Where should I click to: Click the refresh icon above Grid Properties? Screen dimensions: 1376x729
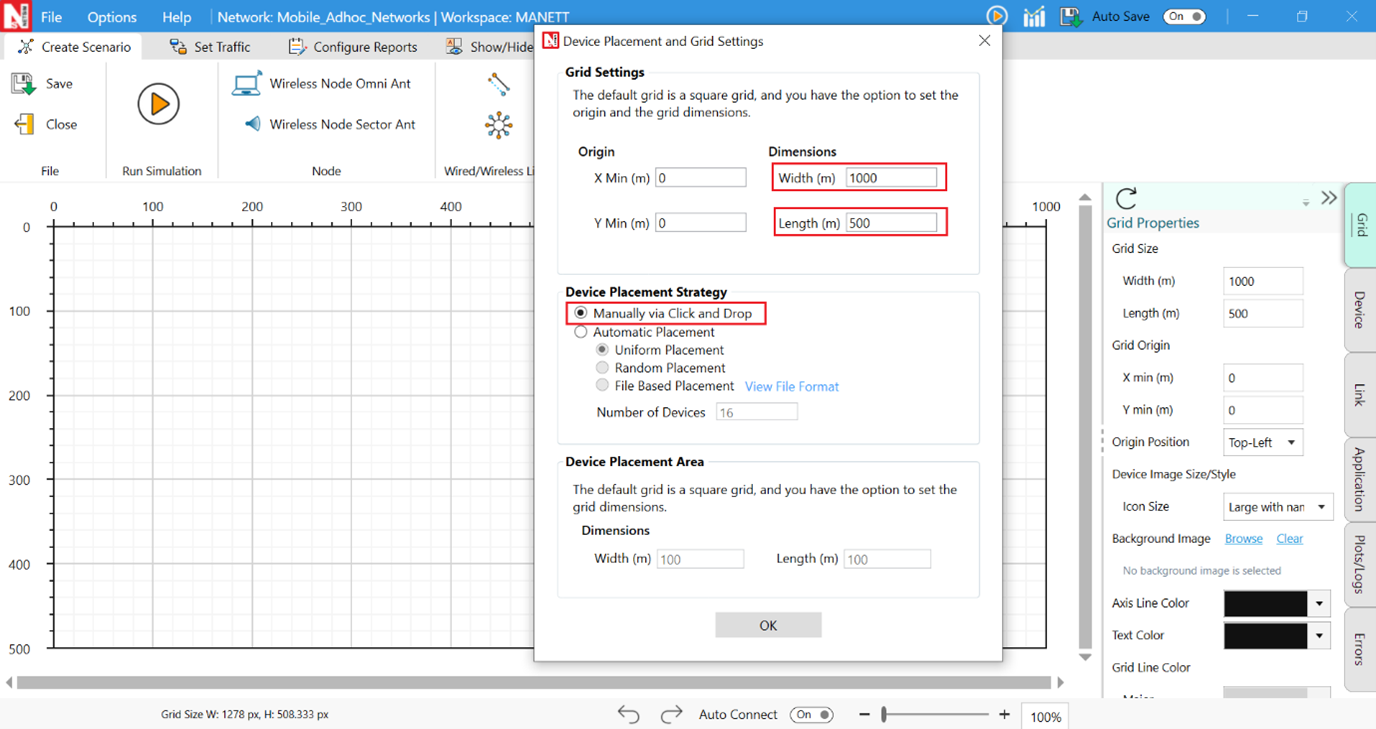click(x=1126, y=198)
